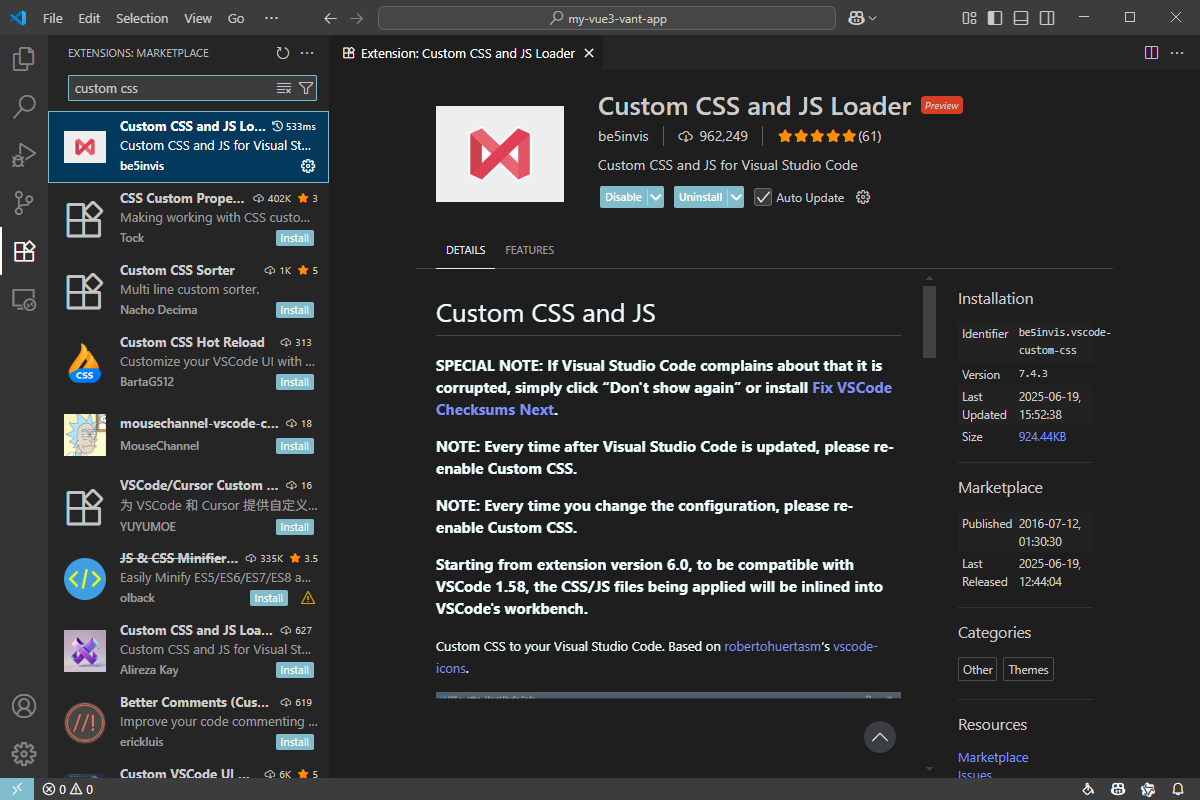The height and width of the screenshot is (800, 1200).
Task: Expand the Disable button dropdown arrow
Action: click(x=656, y=197)
